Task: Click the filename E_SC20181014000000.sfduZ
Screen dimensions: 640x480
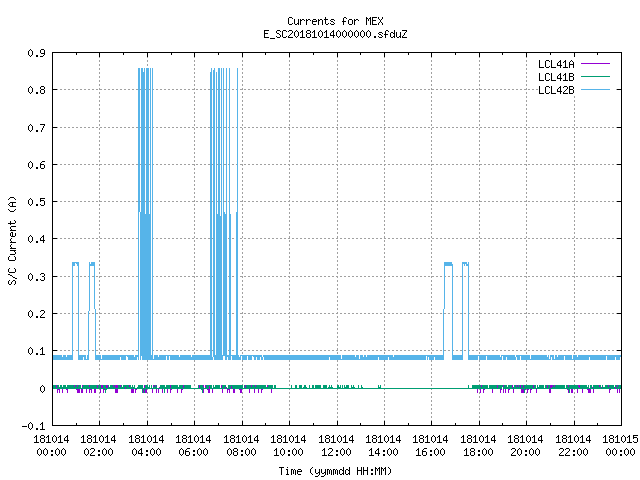Action: (335, 34)
